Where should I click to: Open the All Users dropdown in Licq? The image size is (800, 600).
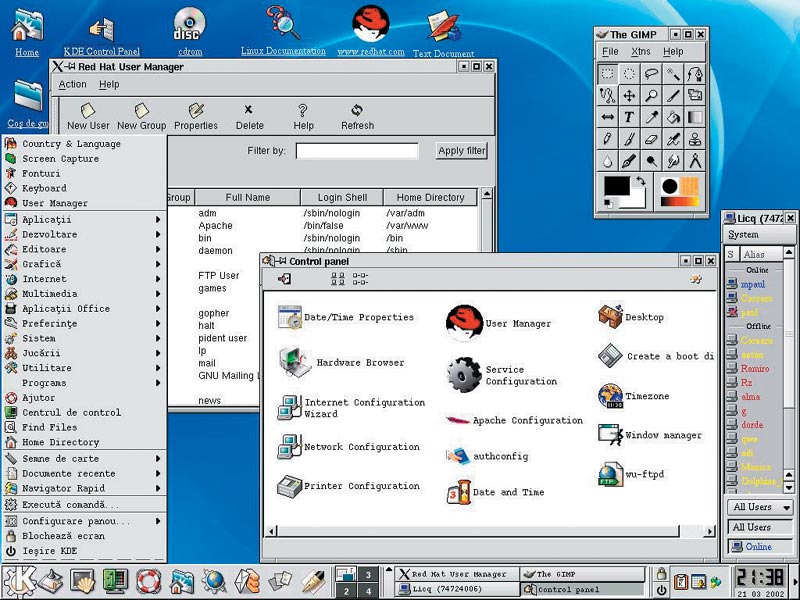[760, 507]
